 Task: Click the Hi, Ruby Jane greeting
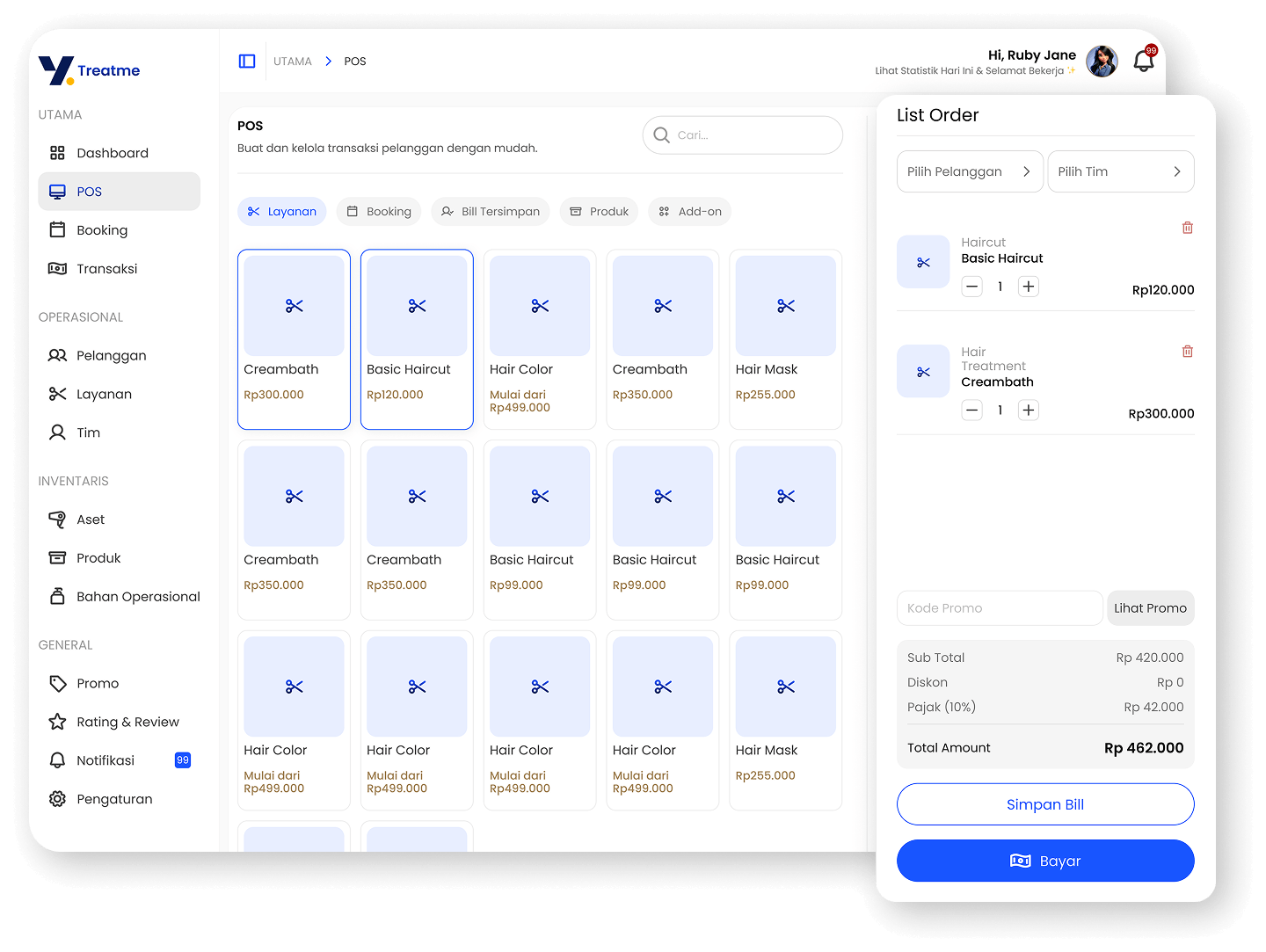(1032, 55)
